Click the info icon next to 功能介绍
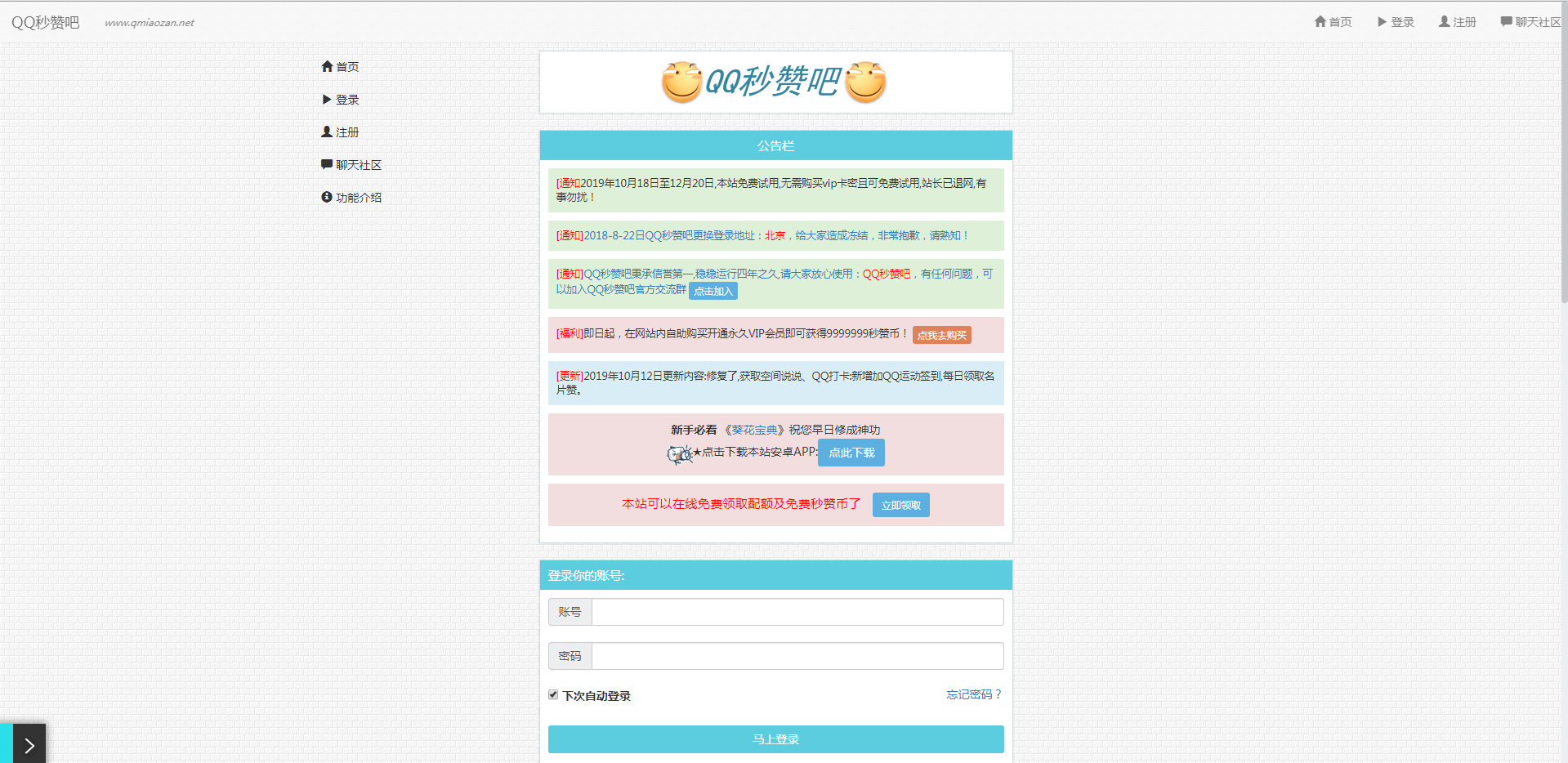 coord(327,197)
